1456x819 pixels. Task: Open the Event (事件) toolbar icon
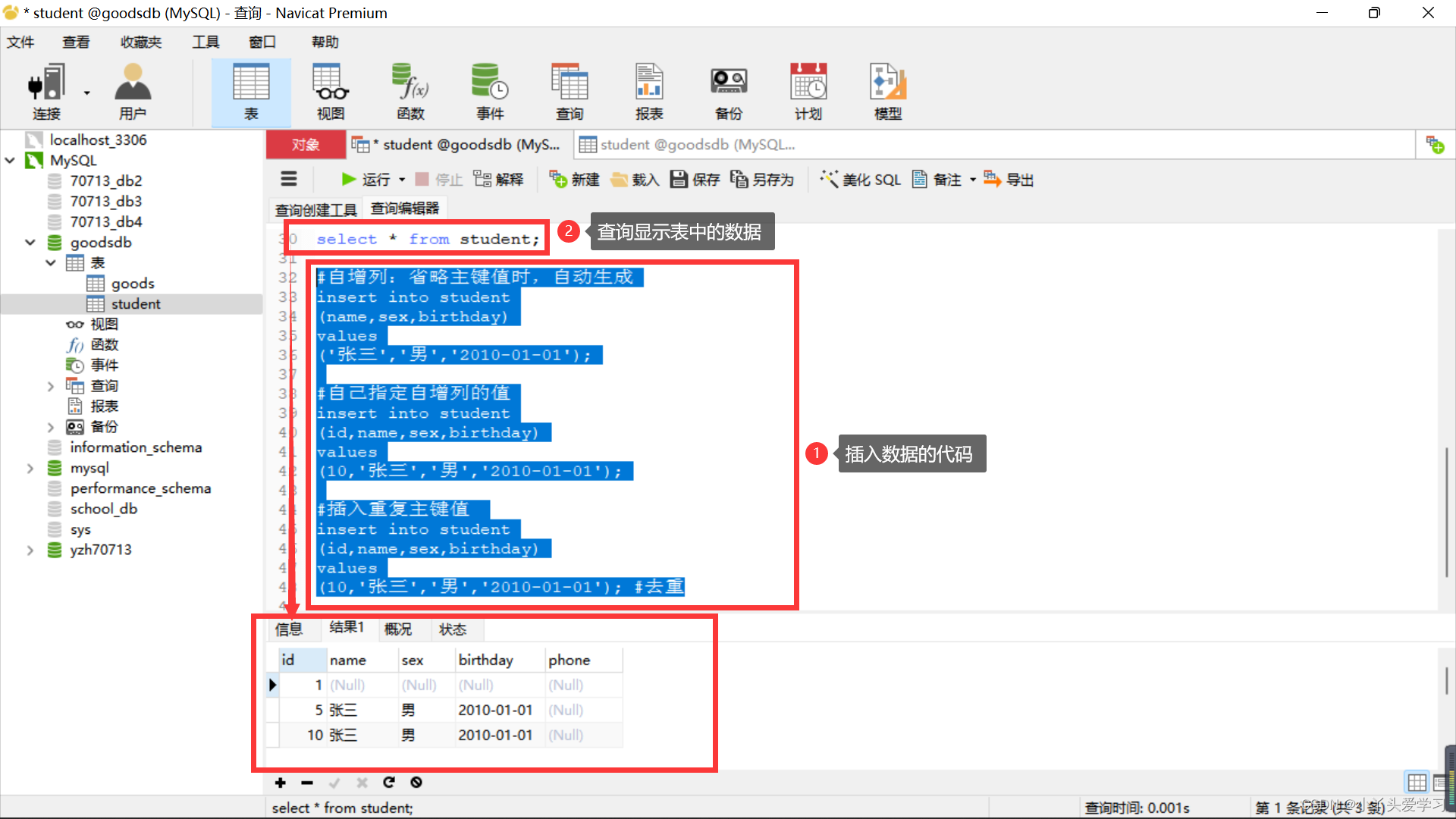490,92
